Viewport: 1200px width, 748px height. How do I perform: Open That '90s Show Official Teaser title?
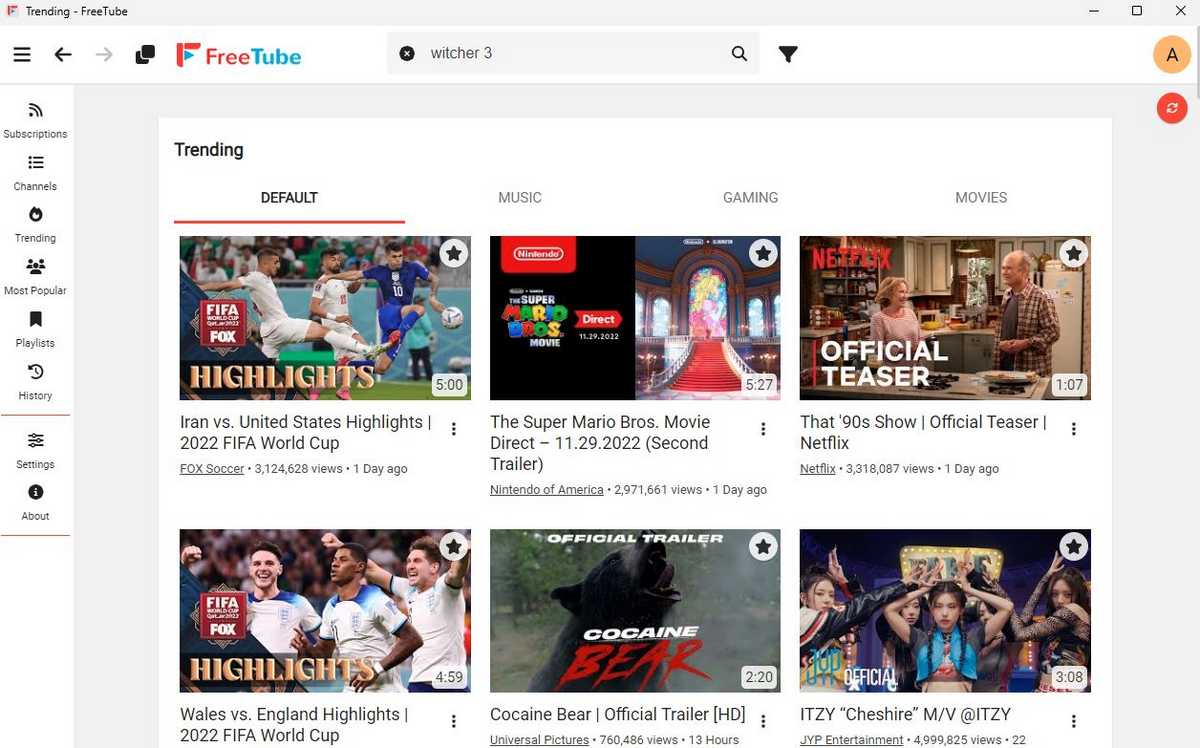click(923, 432)
